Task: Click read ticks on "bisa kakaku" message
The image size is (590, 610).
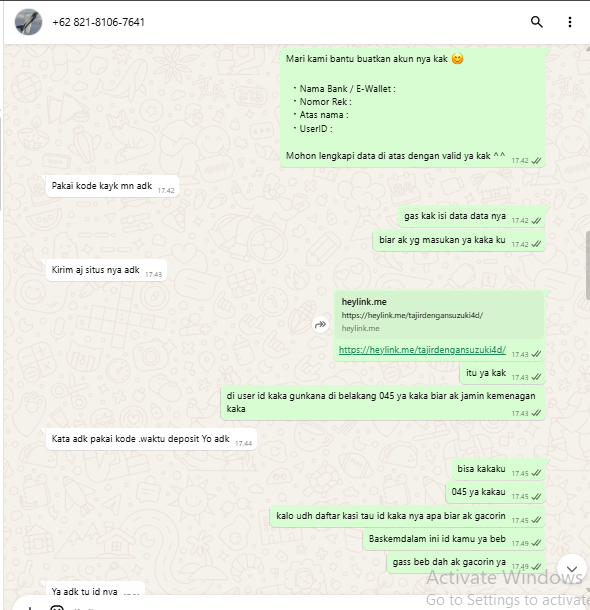Action: click(536, 473)
